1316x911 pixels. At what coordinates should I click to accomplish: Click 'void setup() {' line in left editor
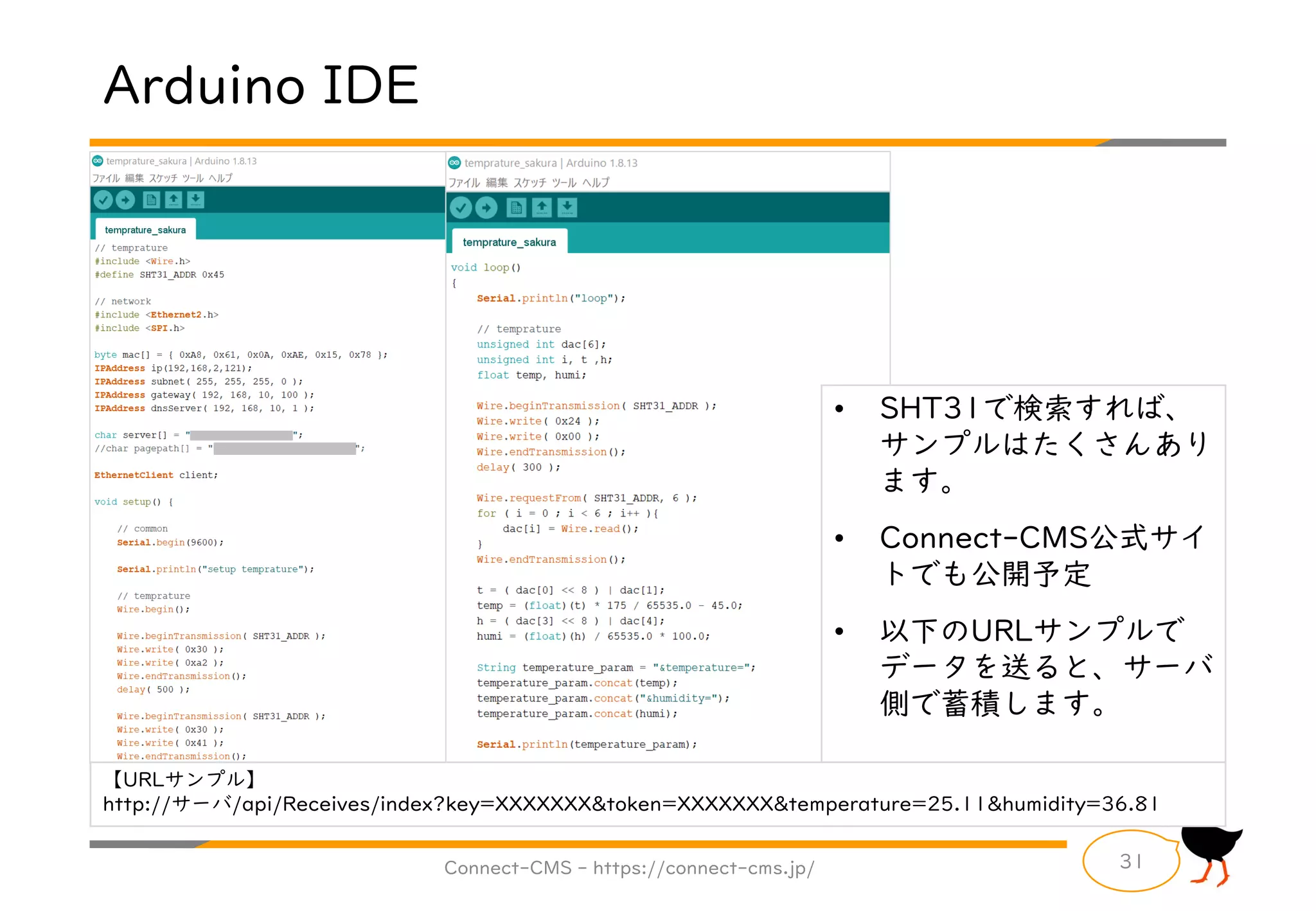[134, 502]
